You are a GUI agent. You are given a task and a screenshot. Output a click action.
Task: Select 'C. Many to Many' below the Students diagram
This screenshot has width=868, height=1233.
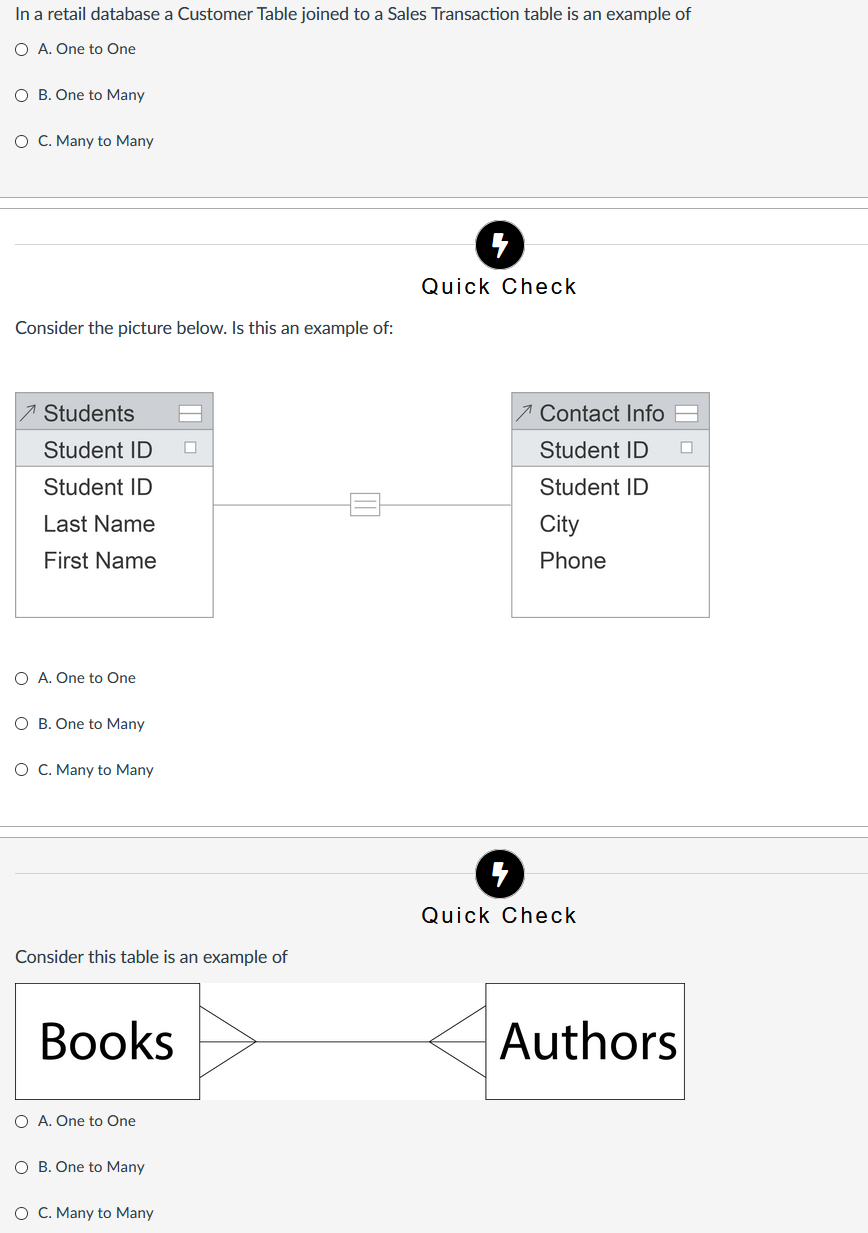(x=21, y=770)
